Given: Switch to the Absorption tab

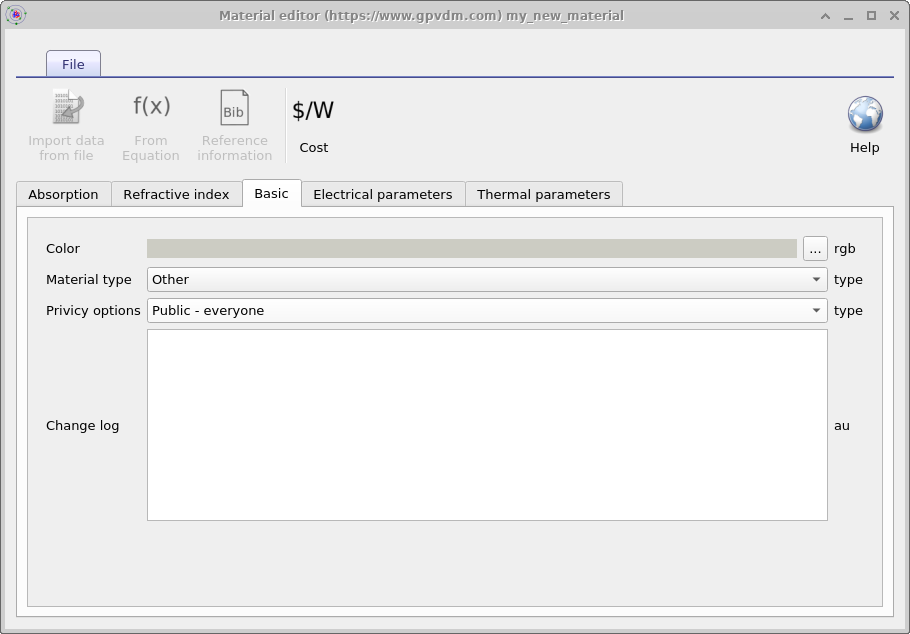Looking at the screenshot, I should point(63,194).
